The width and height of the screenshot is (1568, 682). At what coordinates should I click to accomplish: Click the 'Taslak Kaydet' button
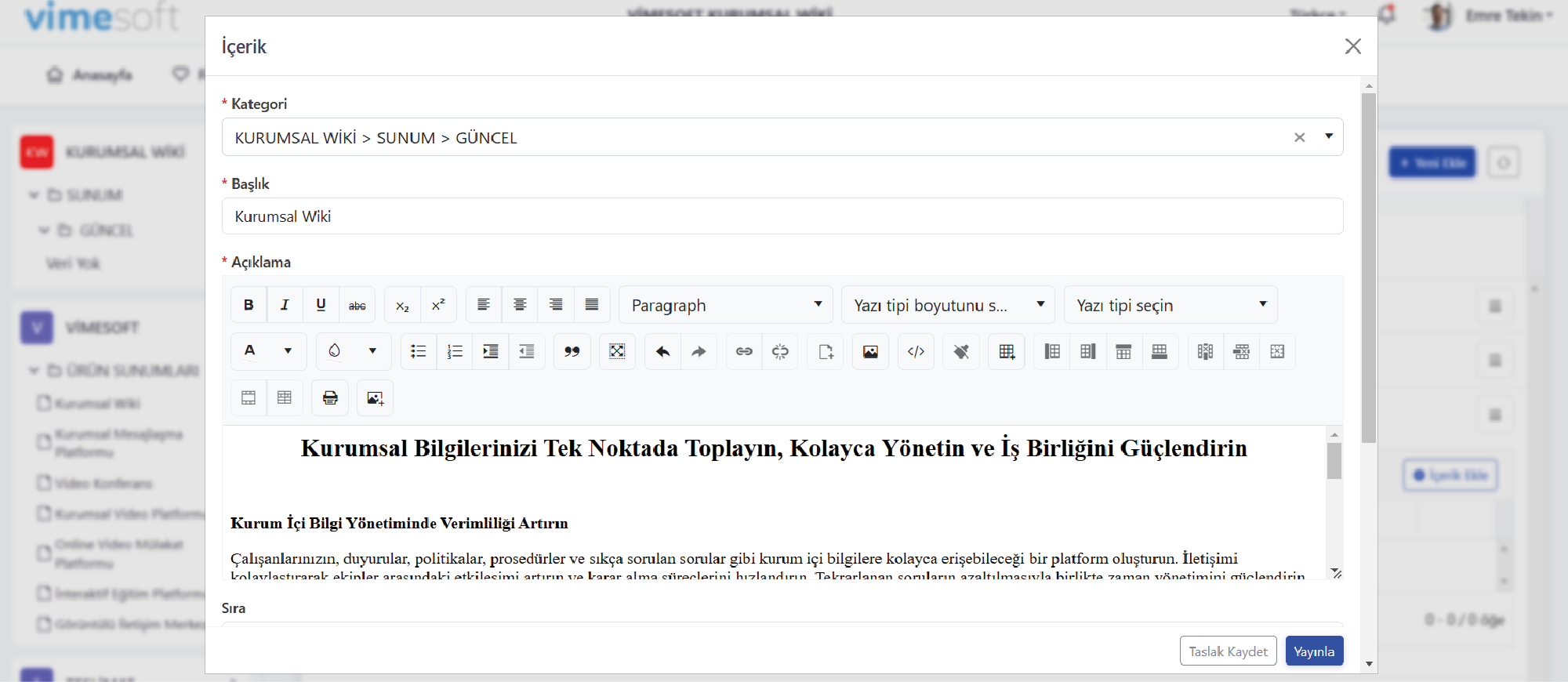(x=1229, y=651)
